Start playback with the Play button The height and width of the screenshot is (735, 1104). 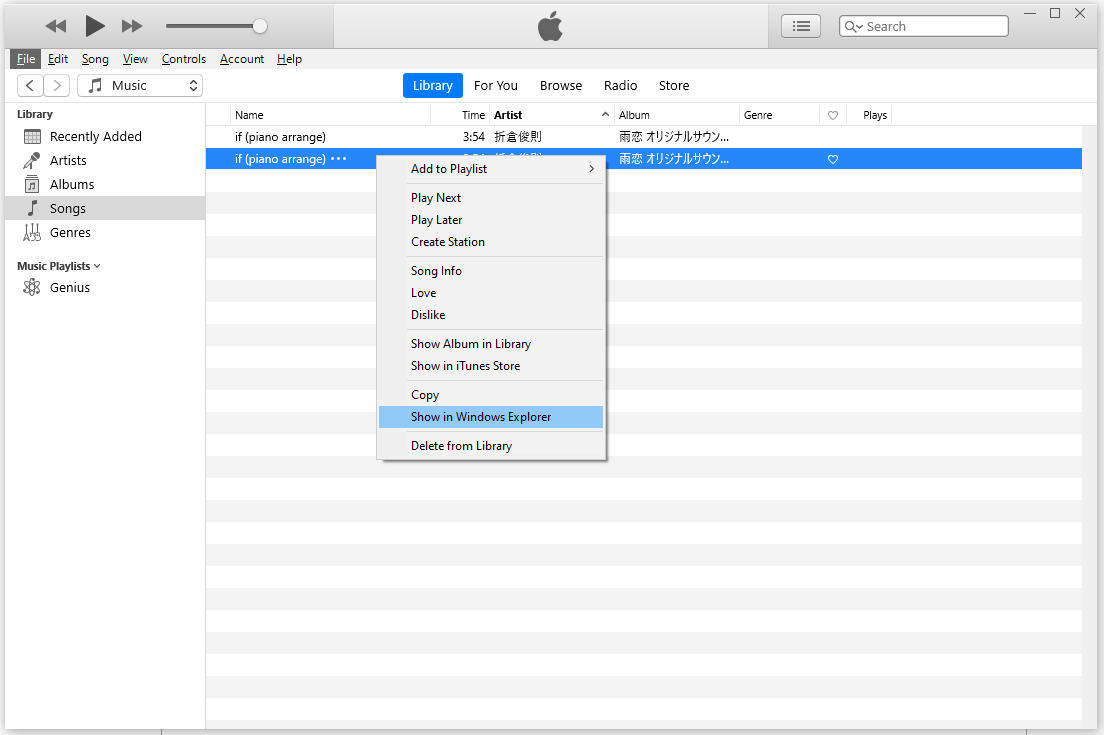[94, 26]
